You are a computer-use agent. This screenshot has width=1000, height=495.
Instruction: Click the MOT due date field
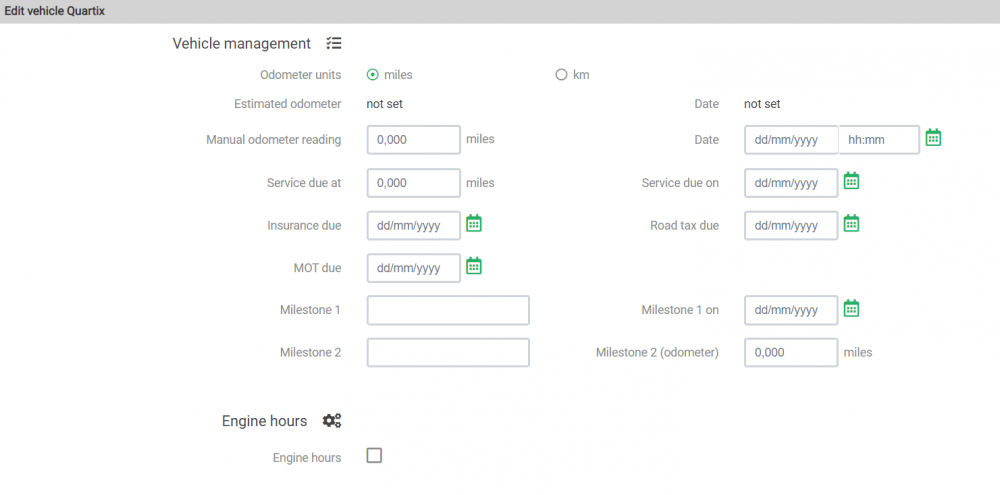point(414,268)
